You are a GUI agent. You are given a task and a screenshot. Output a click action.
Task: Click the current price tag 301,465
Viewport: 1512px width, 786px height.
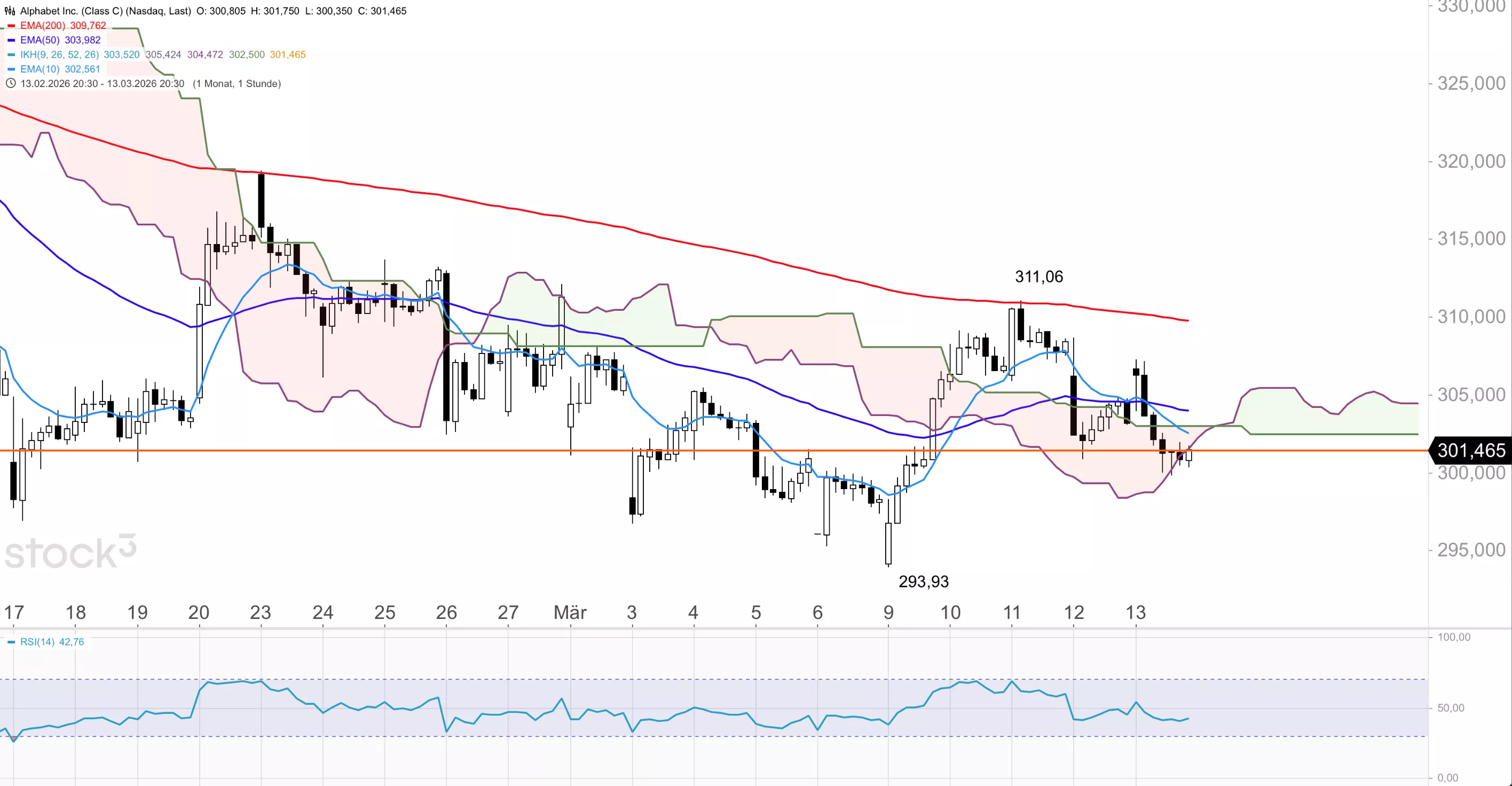click(1470, 450)
